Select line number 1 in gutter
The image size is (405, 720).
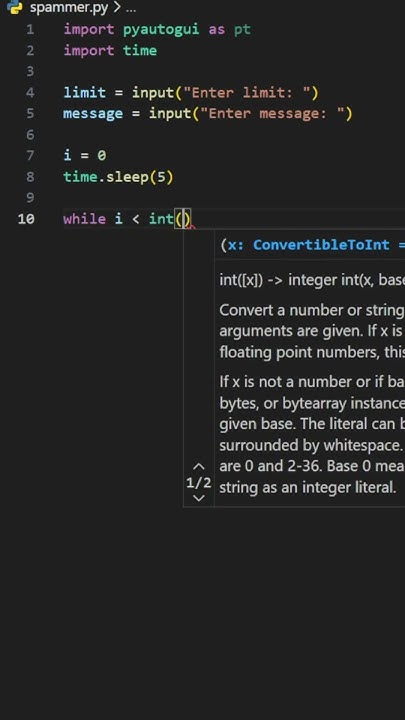(30, 29)
